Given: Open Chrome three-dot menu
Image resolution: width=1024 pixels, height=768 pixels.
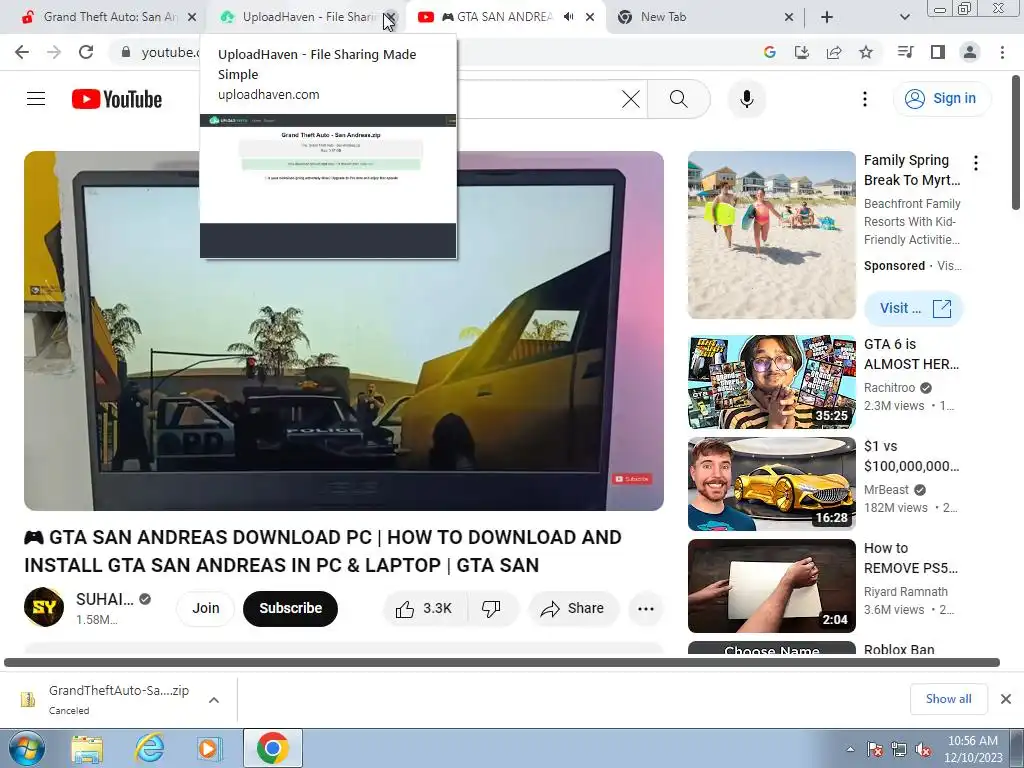Looking at the screenshot, I should pyautogui.click(x=1002, y=52).
